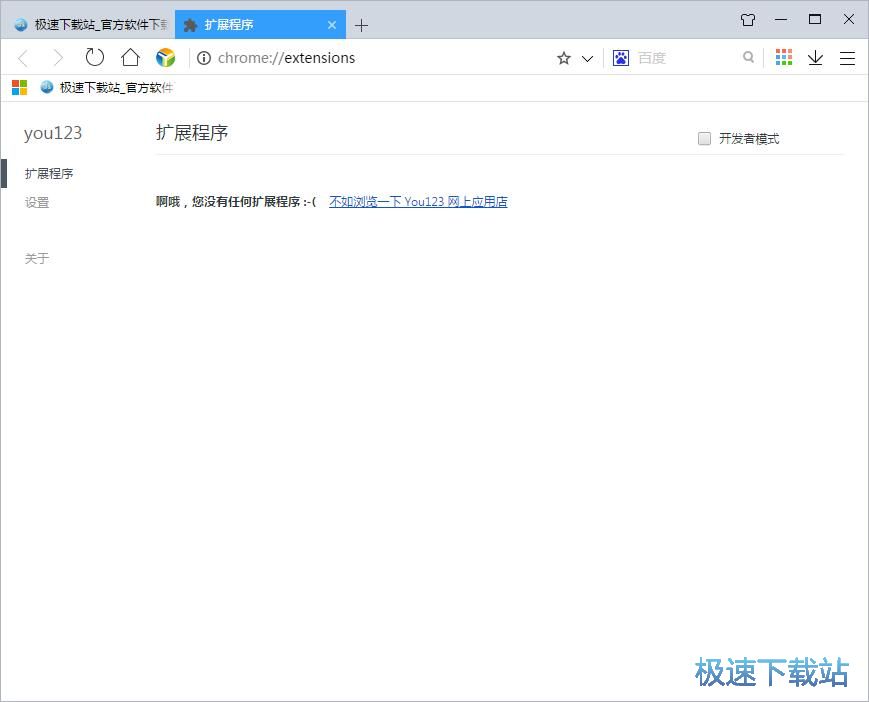Click the site info circle icon
Screen dimensions: 869x702
click(x=204, y=58)
